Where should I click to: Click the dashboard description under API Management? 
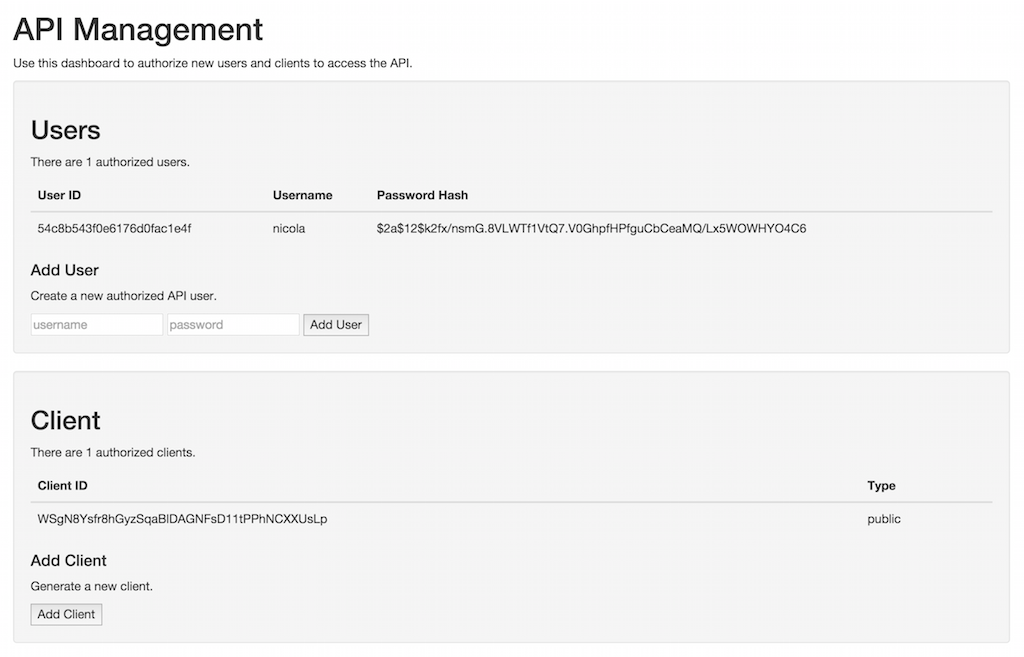pyautogui.click(x=213, y=63)
